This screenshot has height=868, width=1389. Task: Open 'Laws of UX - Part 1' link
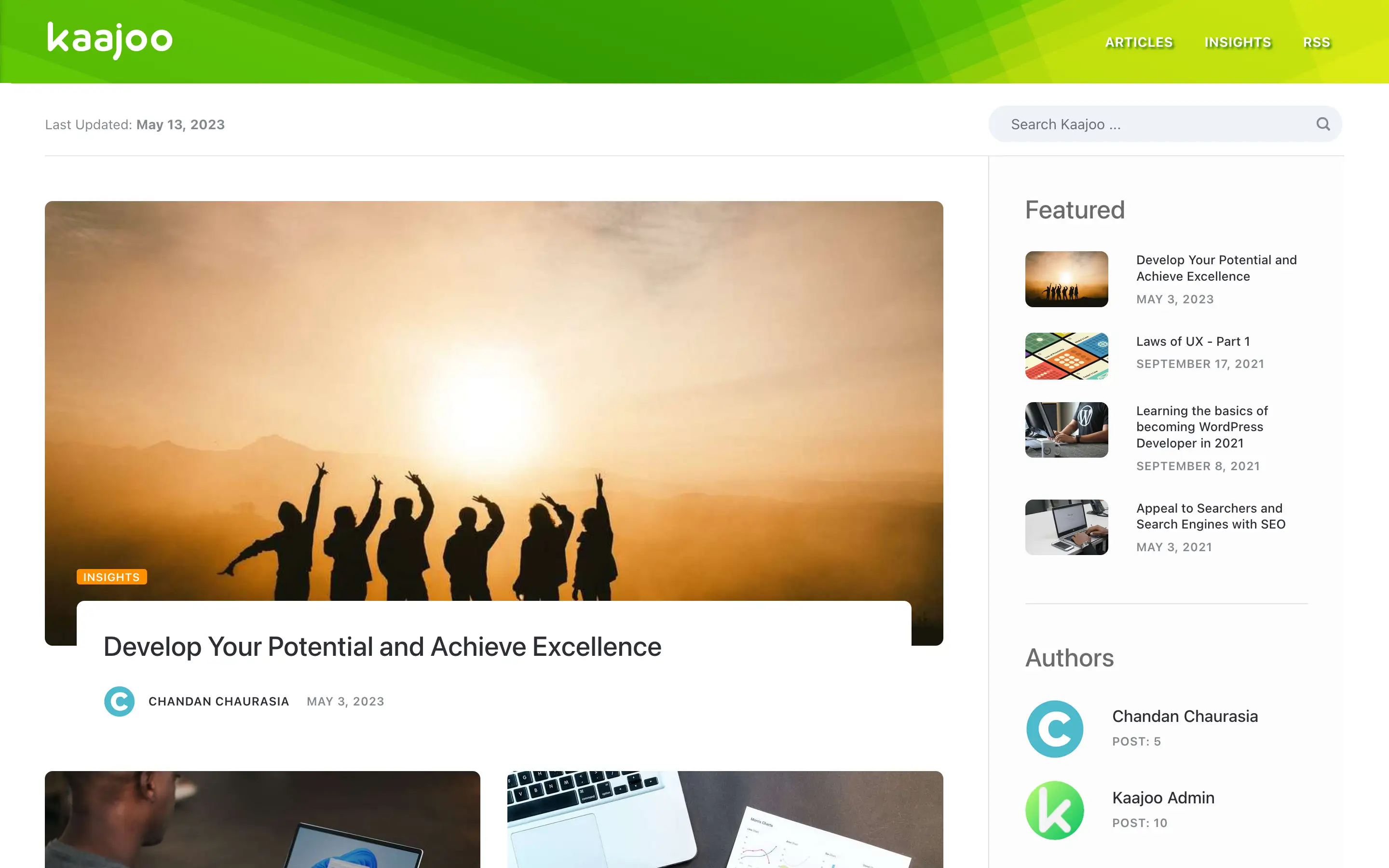point(1193,341)
